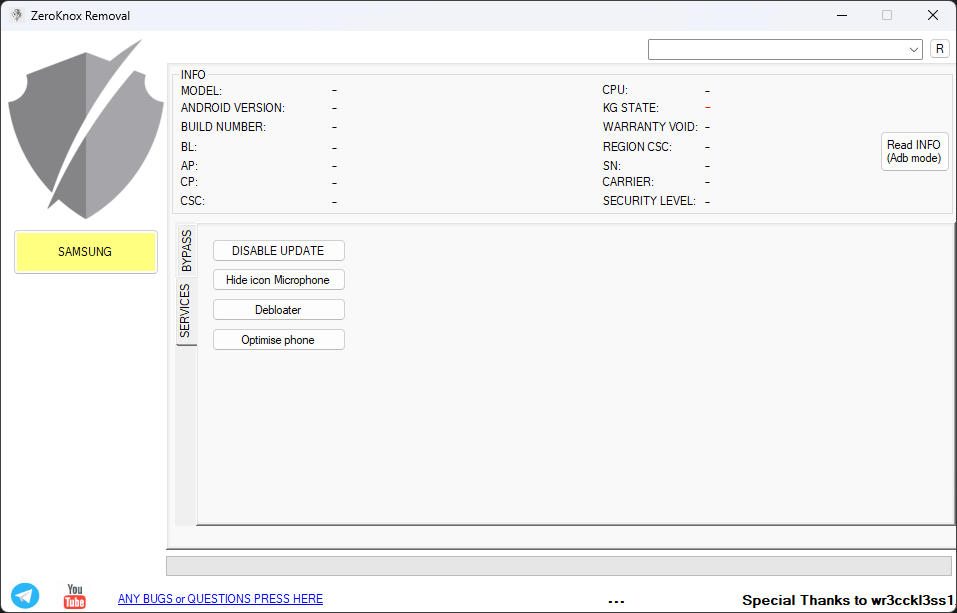The height and width of the screenshot is (613, 957).
Task: Click the app icon in the title bar
Action: click(15, 15)
